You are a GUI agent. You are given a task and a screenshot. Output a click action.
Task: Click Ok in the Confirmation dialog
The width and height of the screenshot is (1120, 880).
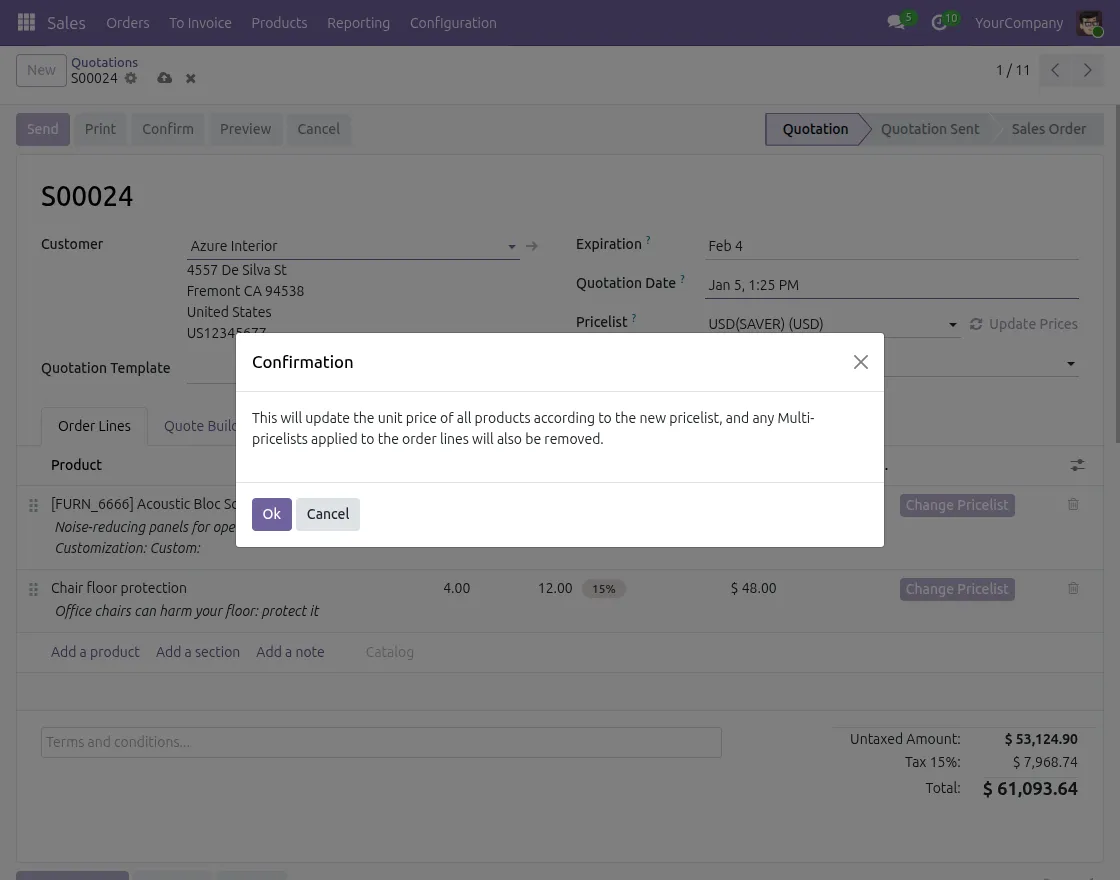click(x=271, y=514)
